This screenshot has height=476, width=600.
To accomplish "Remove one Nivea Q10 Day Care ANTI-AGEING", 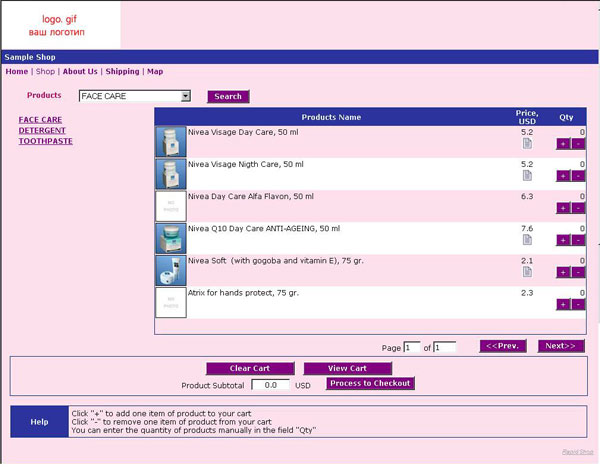I will click(x=578, y=240).
